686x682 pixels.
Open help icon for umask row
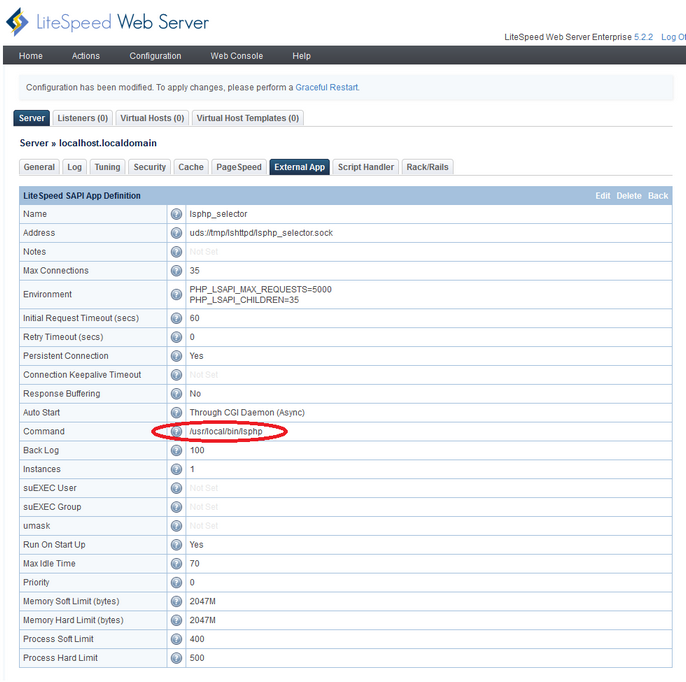[x=176, y=525]
